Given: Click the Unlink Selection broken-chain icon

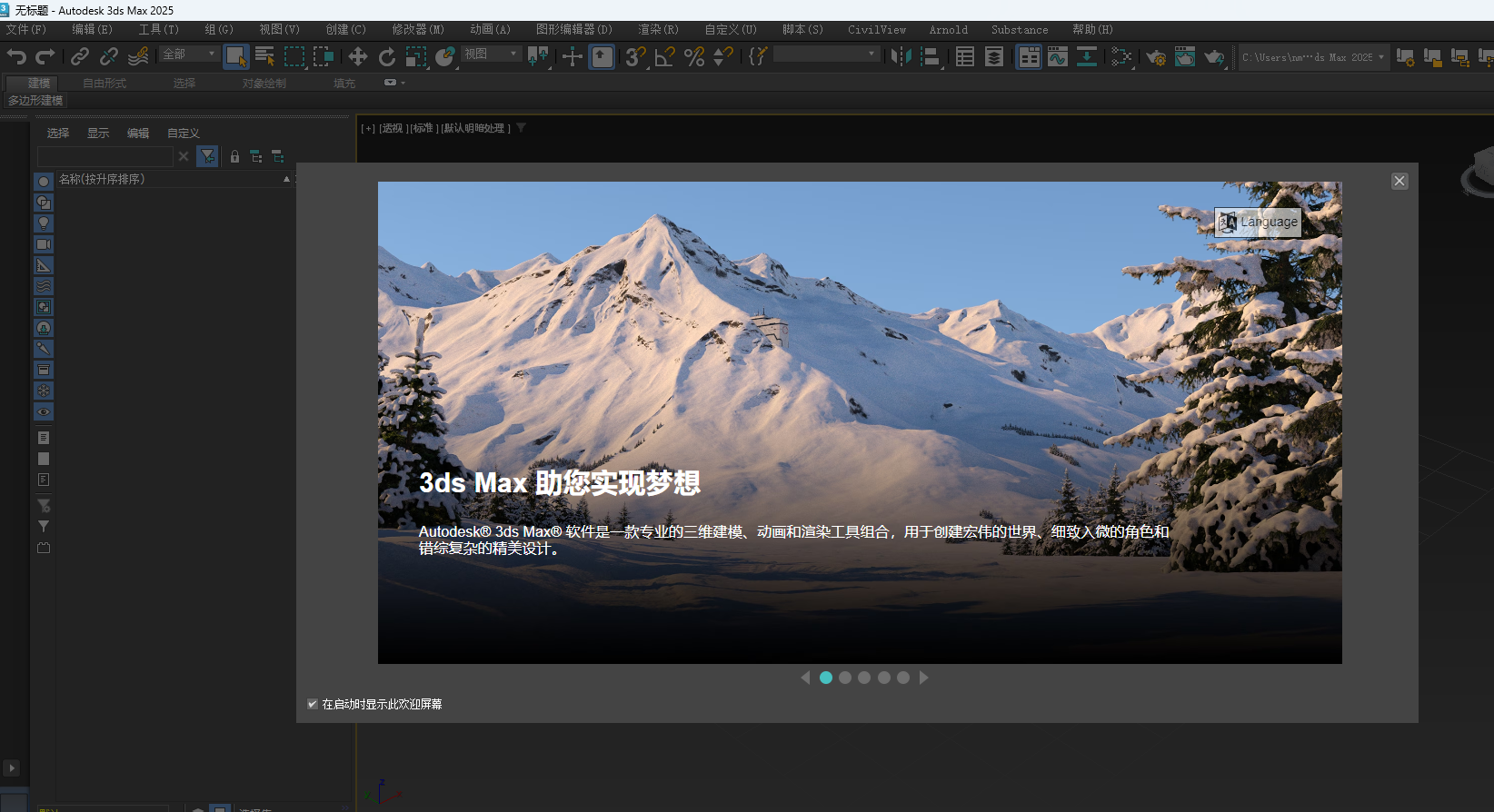Looking at the screenshot, I should (109, 57).
